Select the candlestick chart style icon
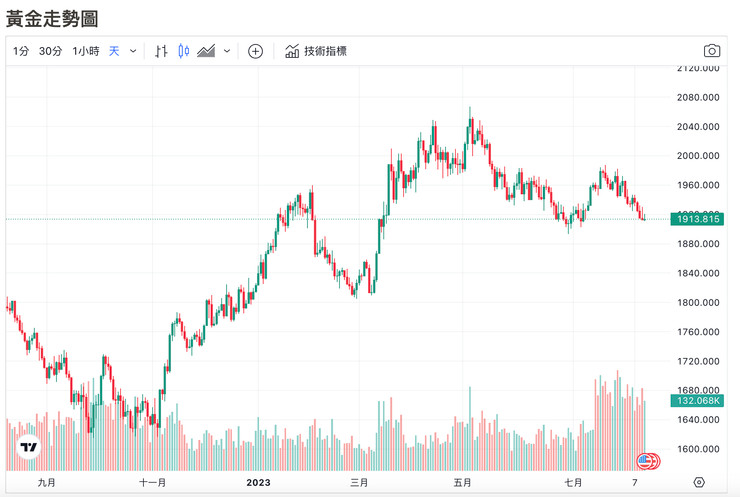The width and height of the screenshot is (740, 497). coord(183,51)
